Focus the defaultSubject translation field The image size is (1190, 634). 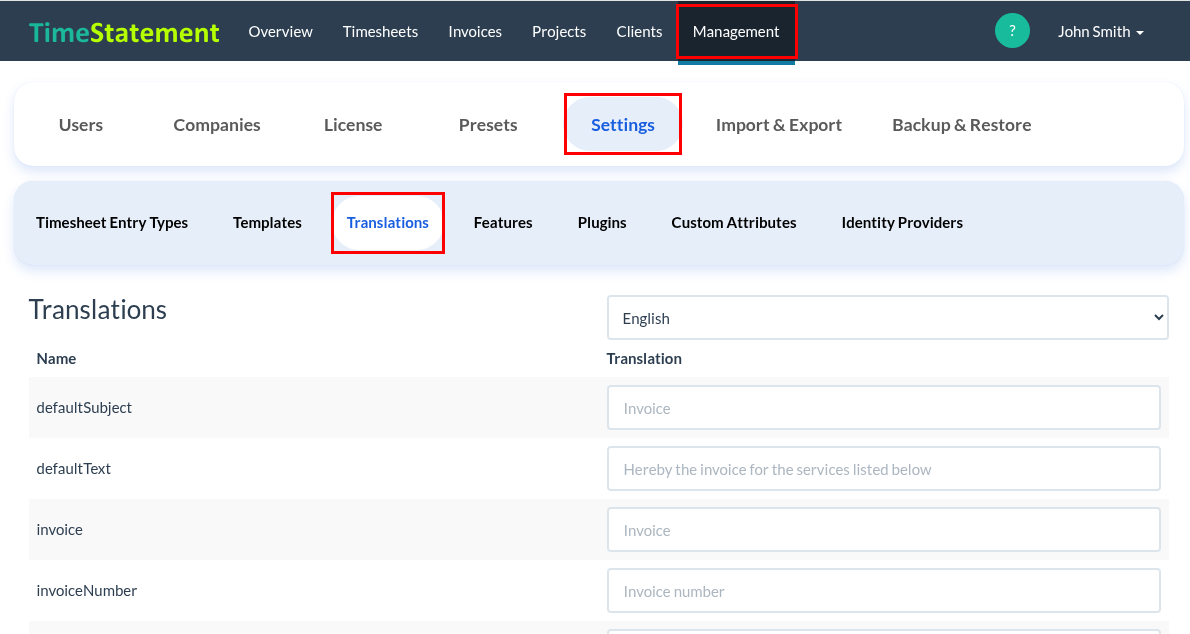pos(883,408)
